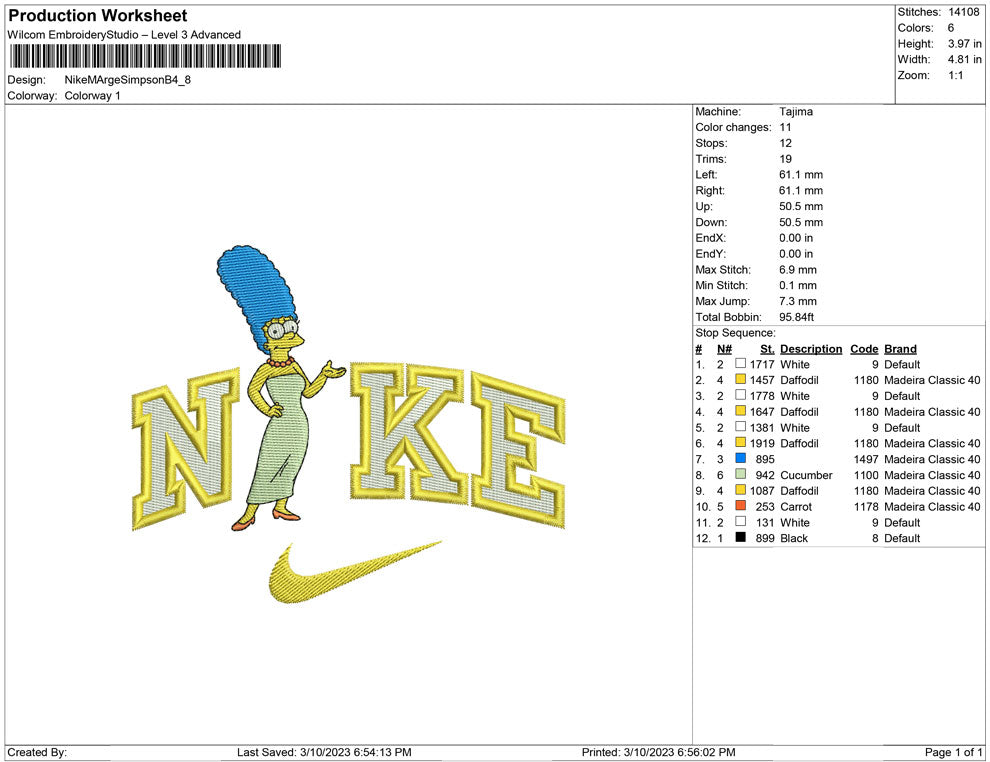Click the Daffodil swatch beside stitch count 1919
990x762 pixels.
(x=741, y=443)
